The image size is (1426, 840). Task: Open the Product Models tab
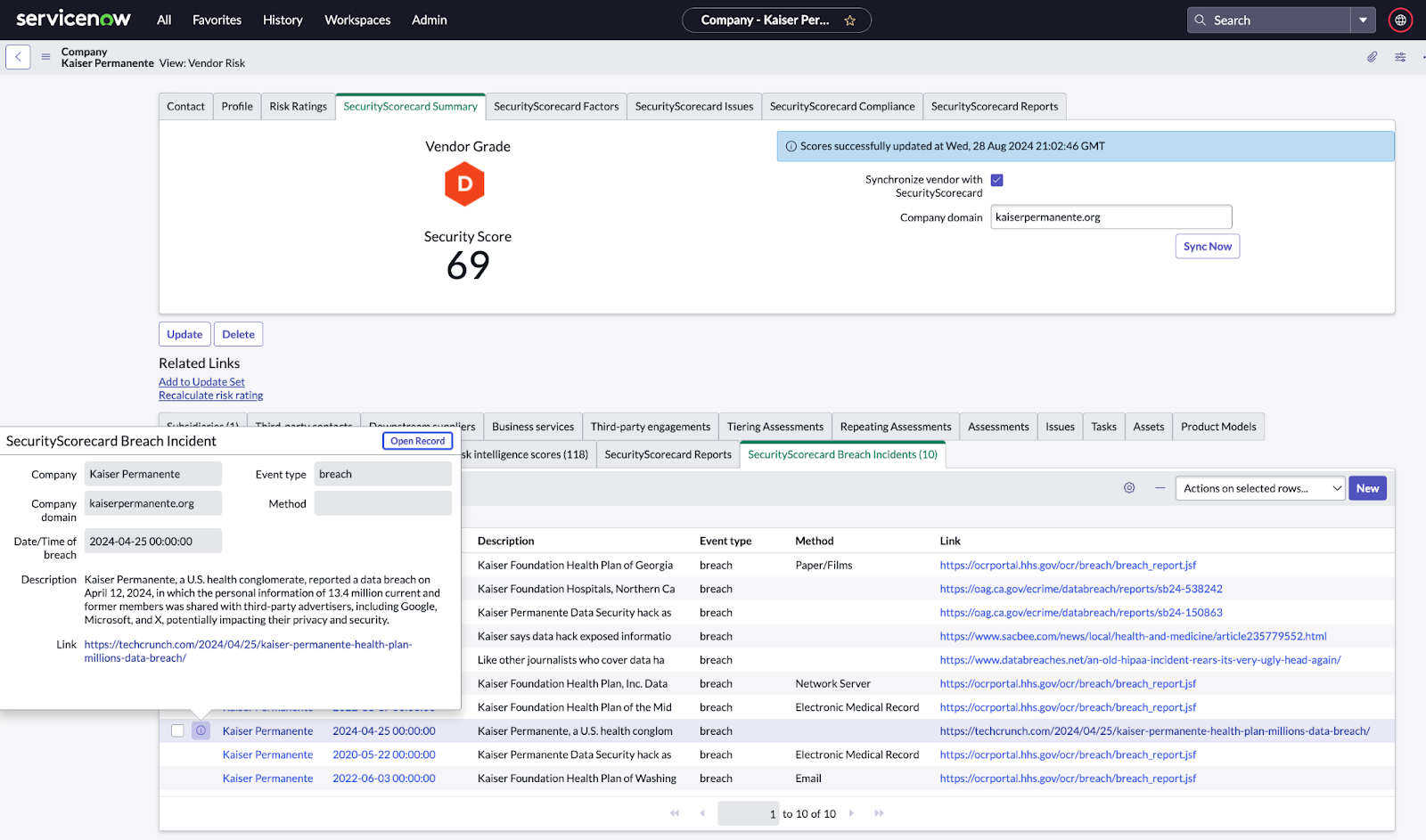coord(1218,427)
